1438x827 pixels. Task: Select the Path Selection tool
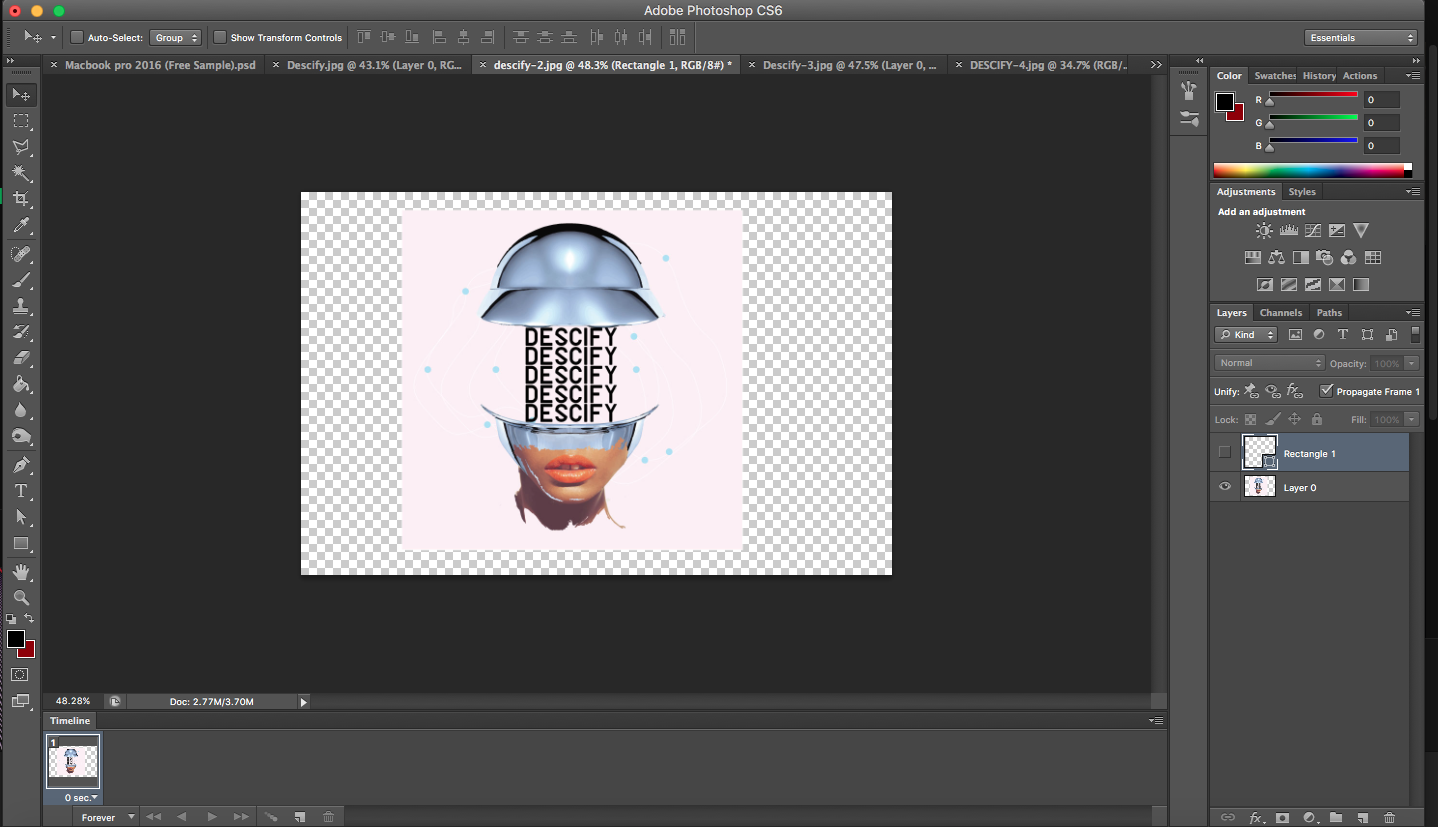(x=21, y=517)
